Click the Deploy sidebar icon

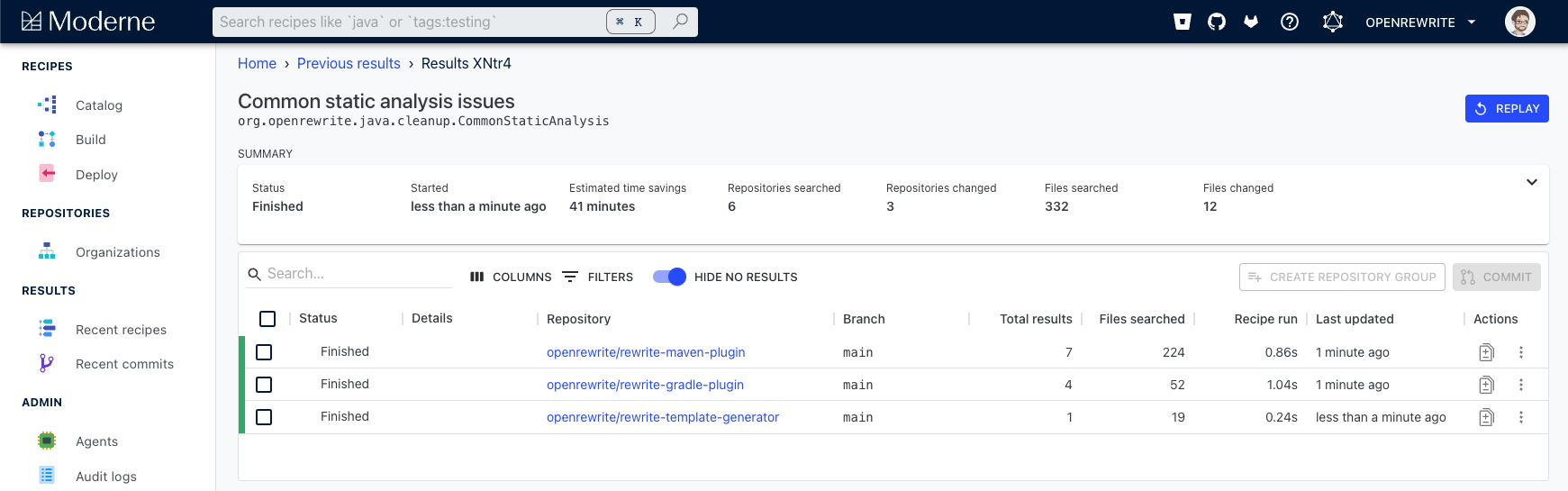point(47,173)
